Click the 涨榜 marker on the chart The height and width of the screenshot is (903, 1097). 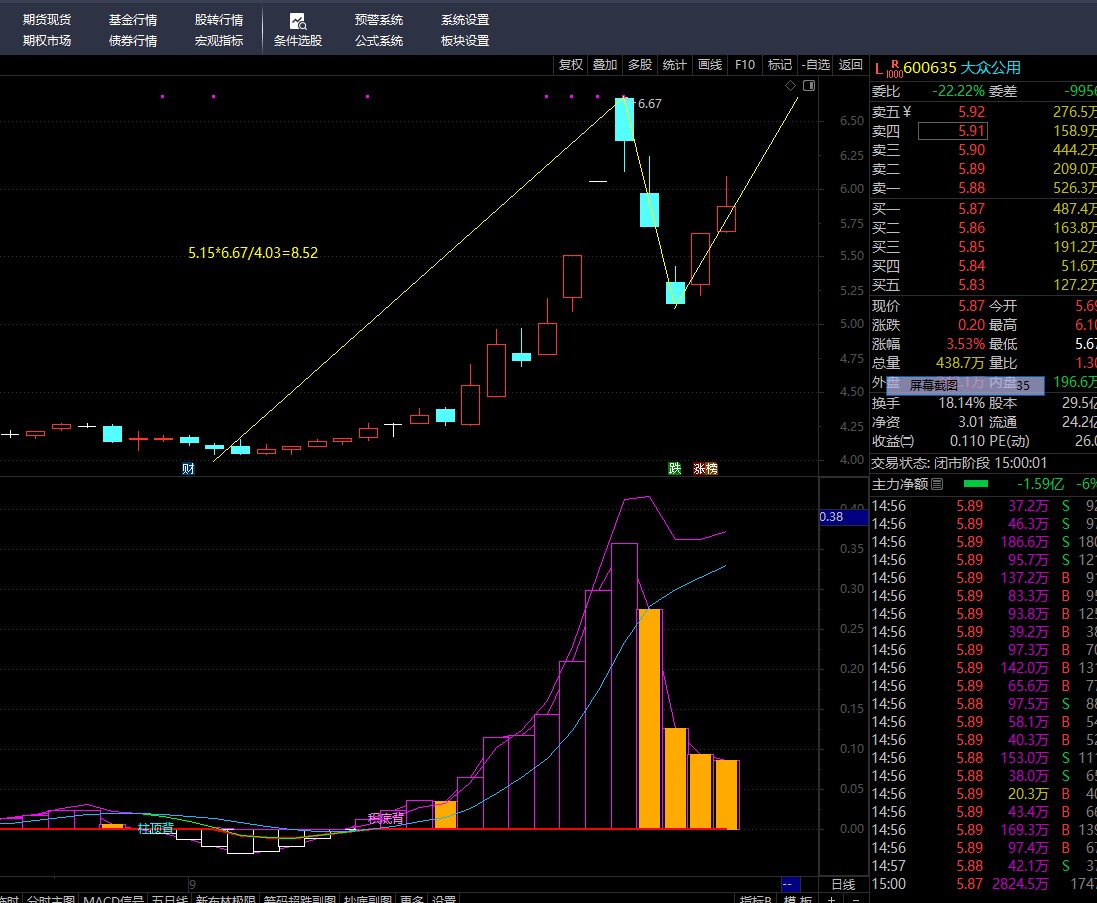coord(705,469)
